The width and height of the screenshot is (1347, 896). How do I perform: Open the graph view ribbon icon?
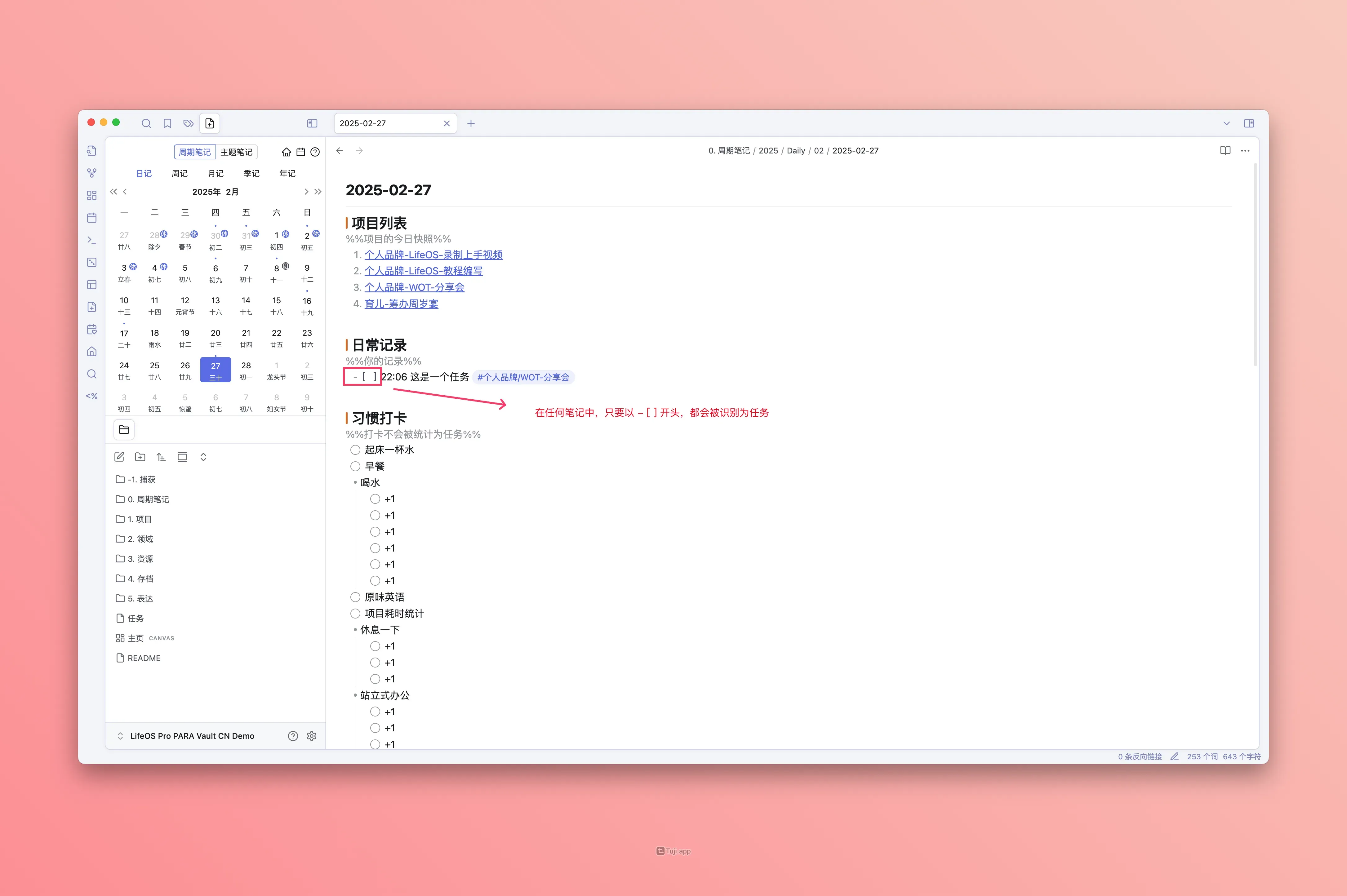point(91,173)
